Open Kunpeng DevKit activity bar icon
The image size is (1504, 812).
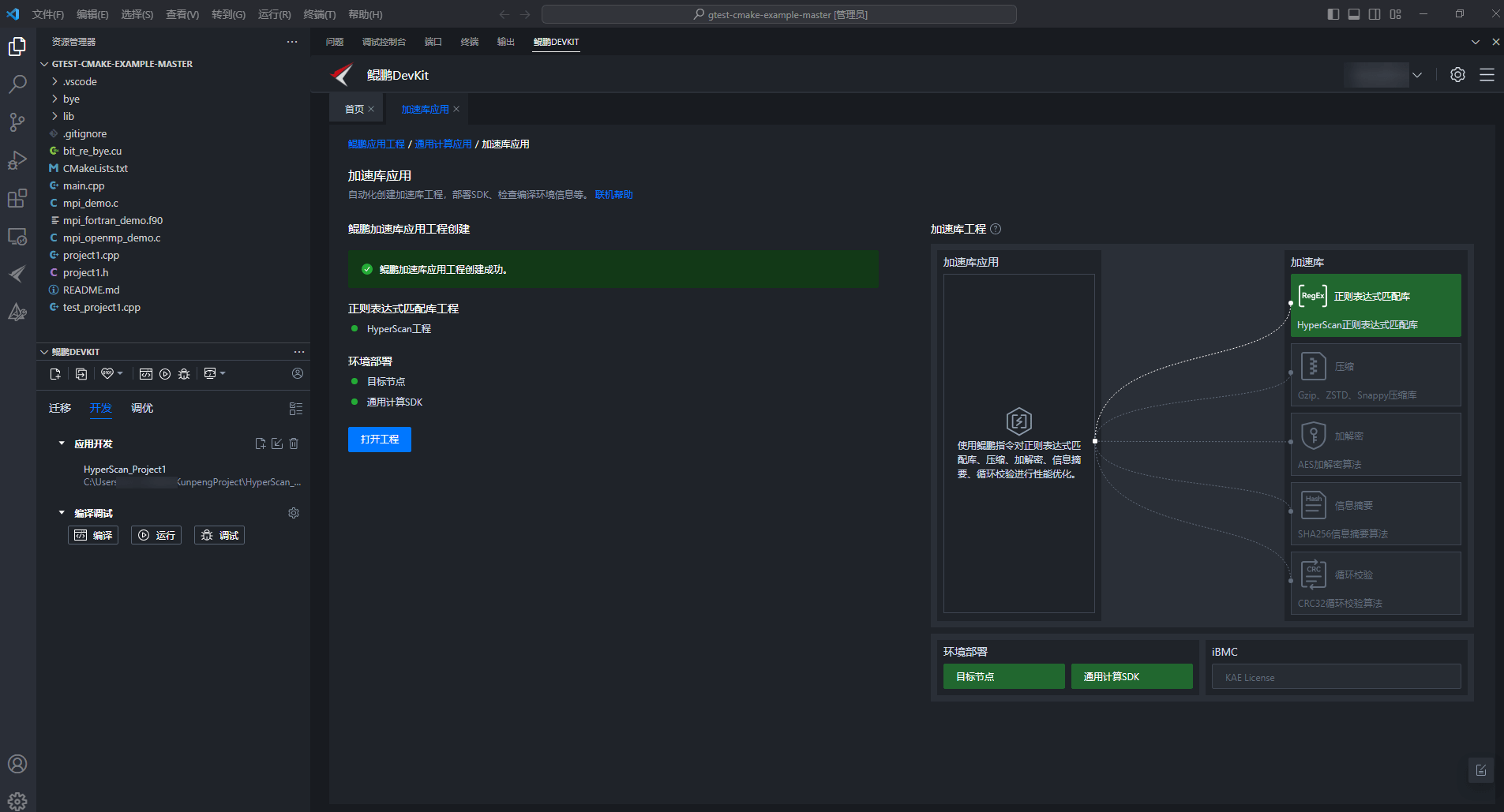17,274
